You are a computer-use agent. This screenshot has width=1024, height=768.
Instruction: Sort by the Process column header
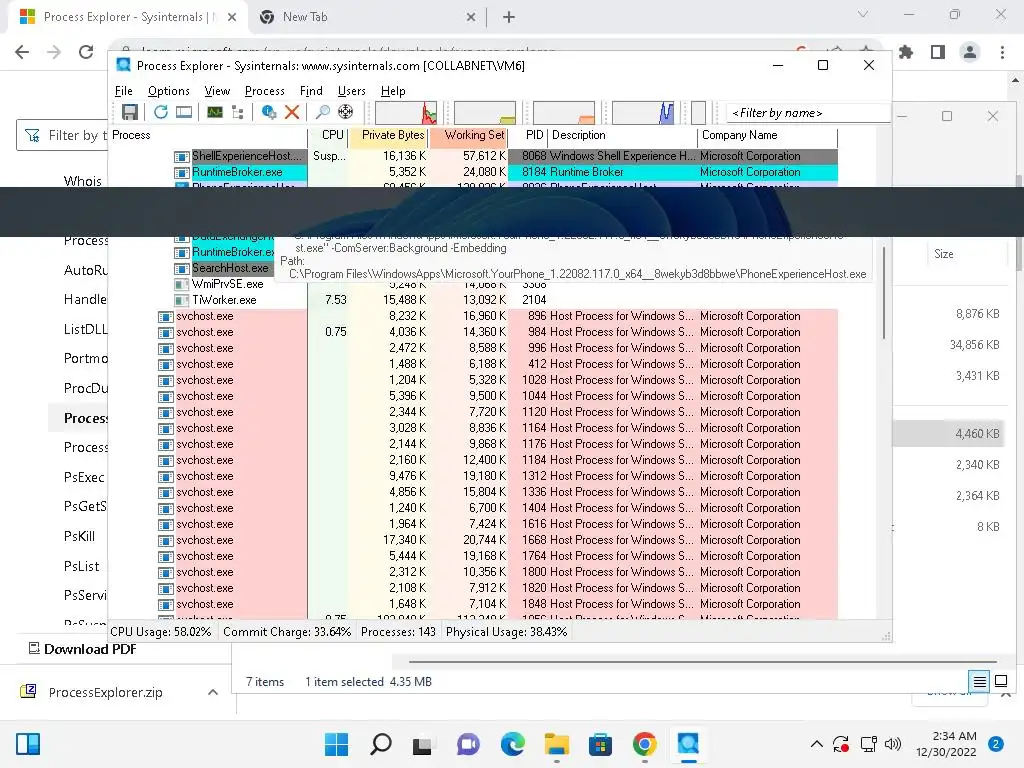(208, 135)
